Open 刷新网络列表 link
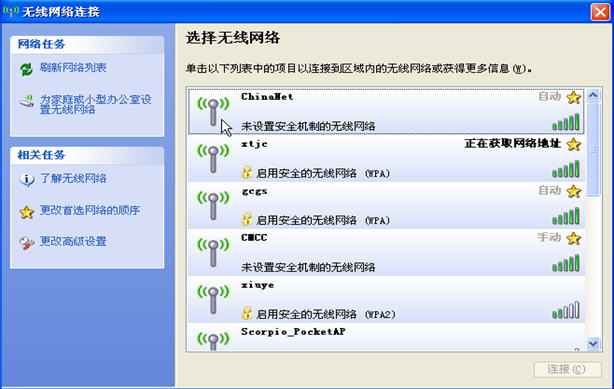This screenshot has height=389, width=614. [x=73, y=68]
